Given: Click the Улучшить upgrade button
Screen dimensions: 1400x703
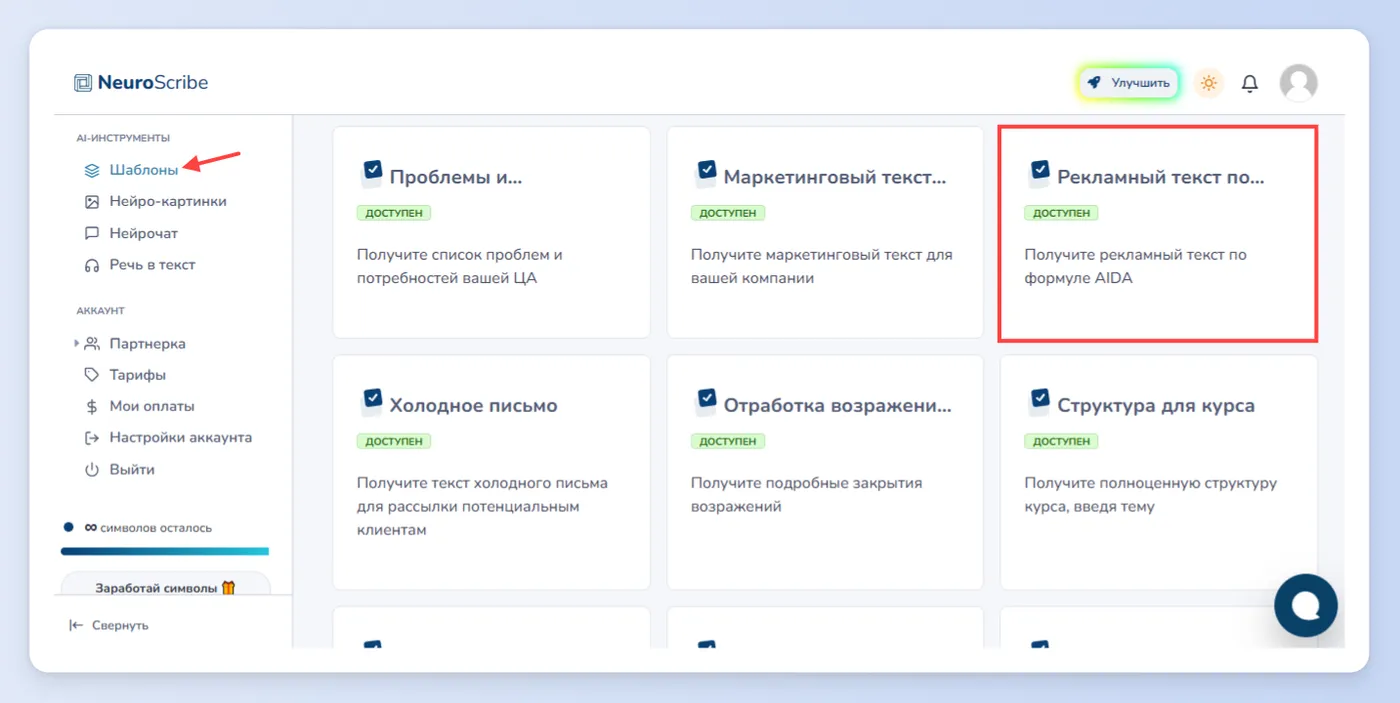Looking at the screenshot, I should pyautogui.click(x=1129, y=83).
